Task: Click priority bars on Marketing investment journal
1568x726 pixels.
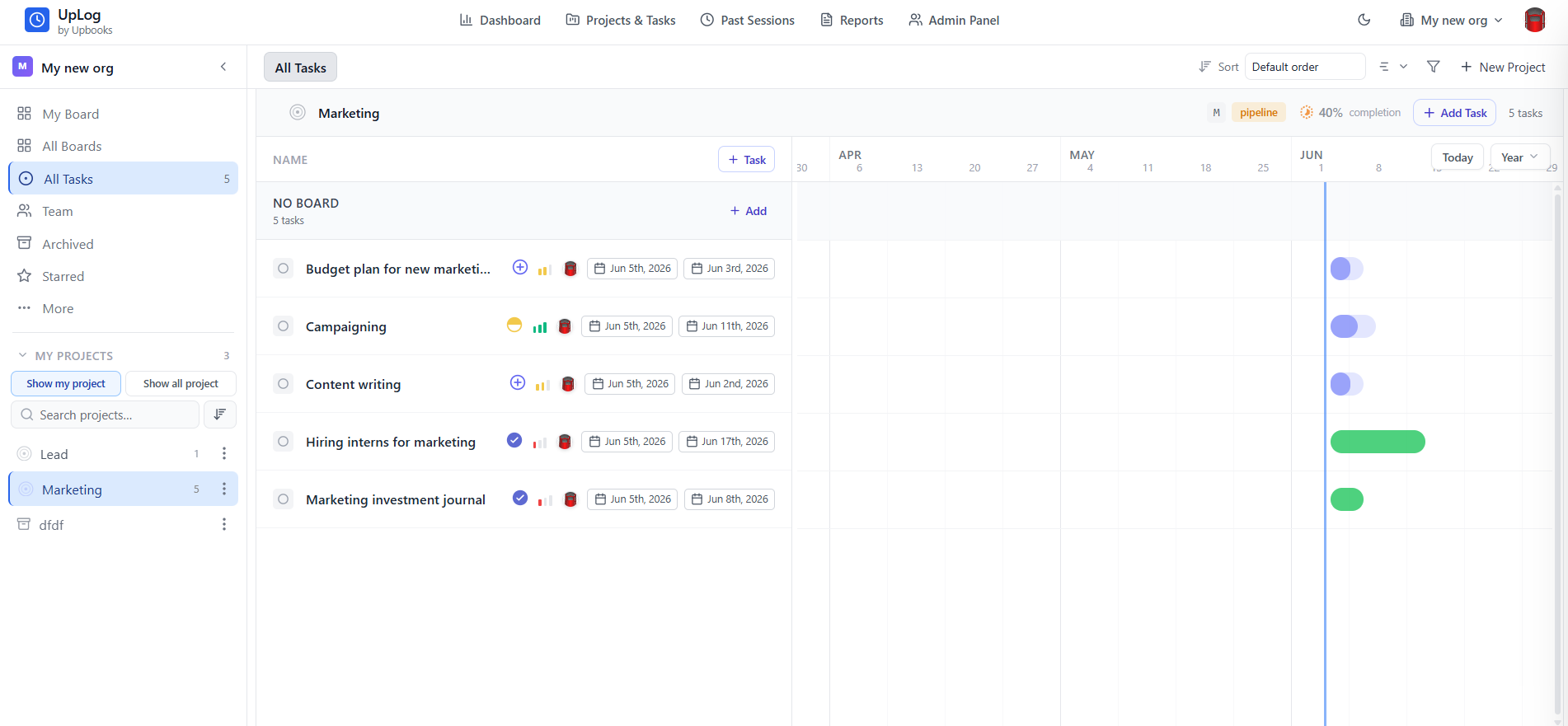Action: click(545, 500)
